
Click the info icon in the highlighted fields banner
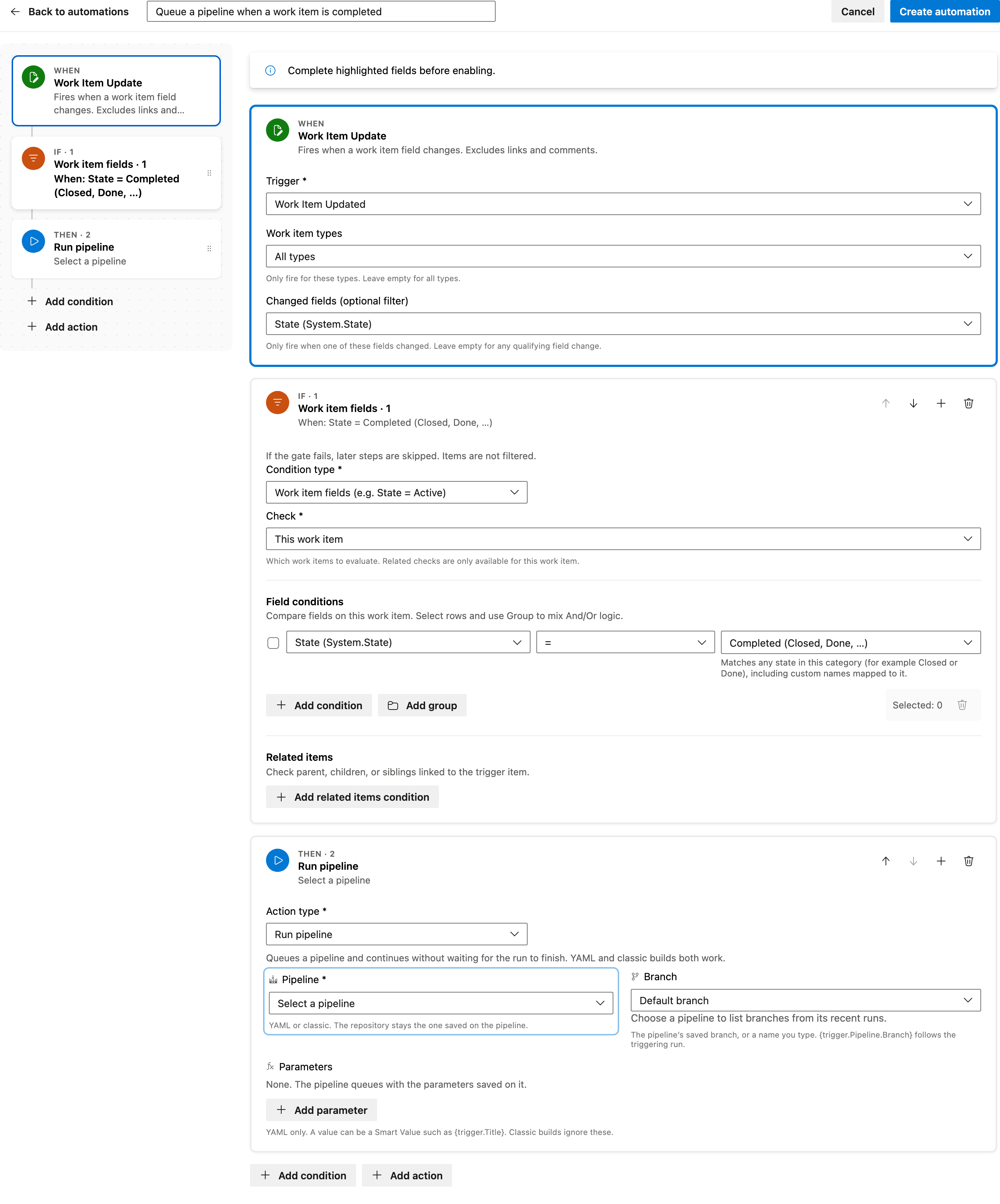pos(270,70)
